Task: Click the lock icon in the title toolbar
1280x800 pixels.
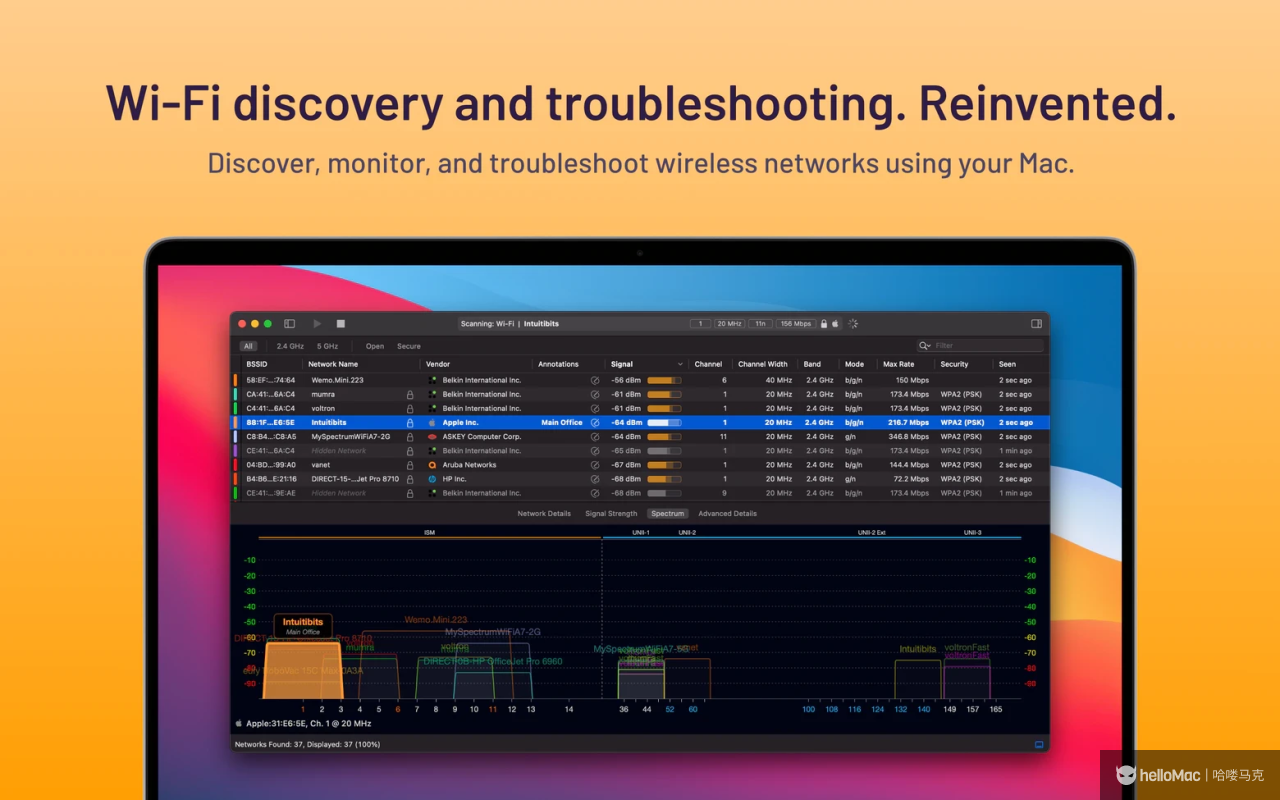Action: click(x=824, y=324)
